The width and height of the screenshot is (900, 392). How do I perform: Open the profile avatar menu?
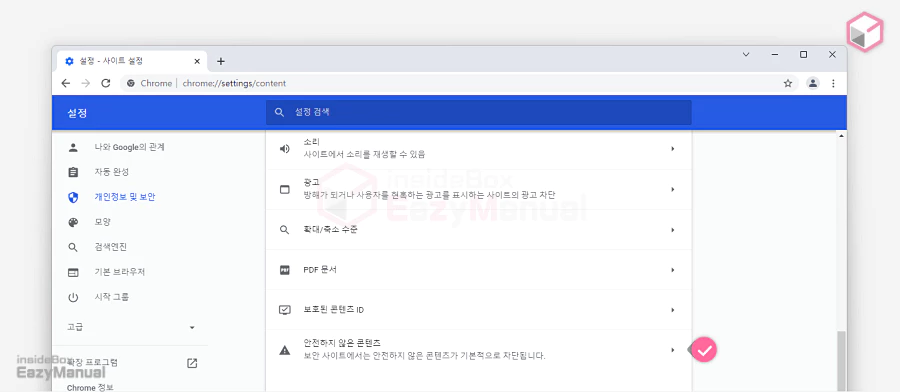coord(813,83)
